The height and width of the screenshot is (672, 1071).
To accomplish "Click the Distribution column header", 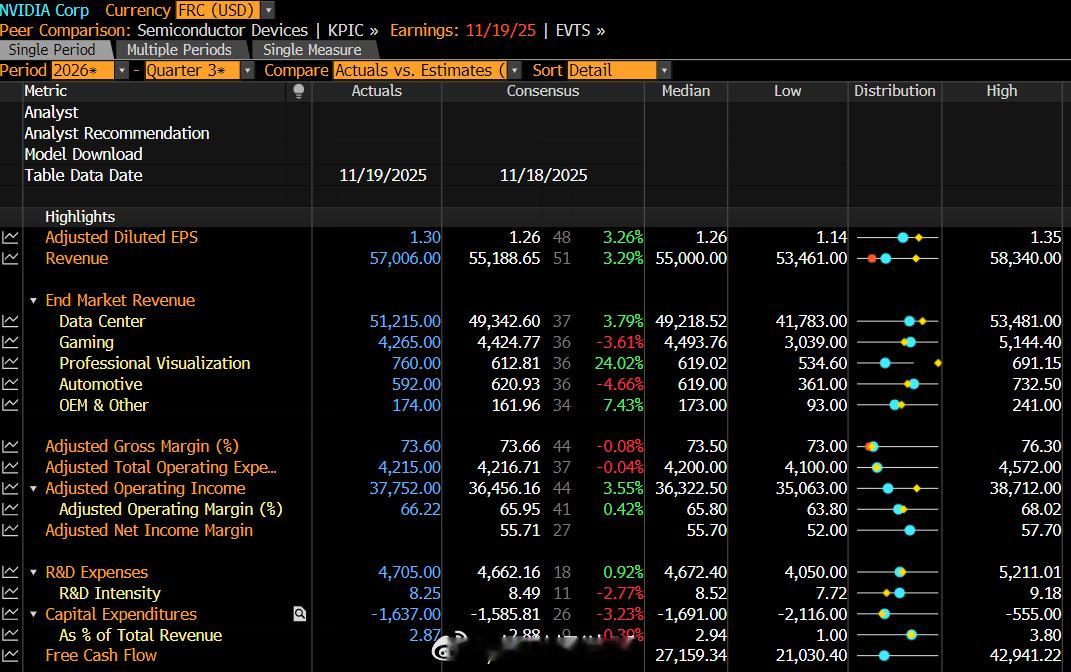I will 895,92.
